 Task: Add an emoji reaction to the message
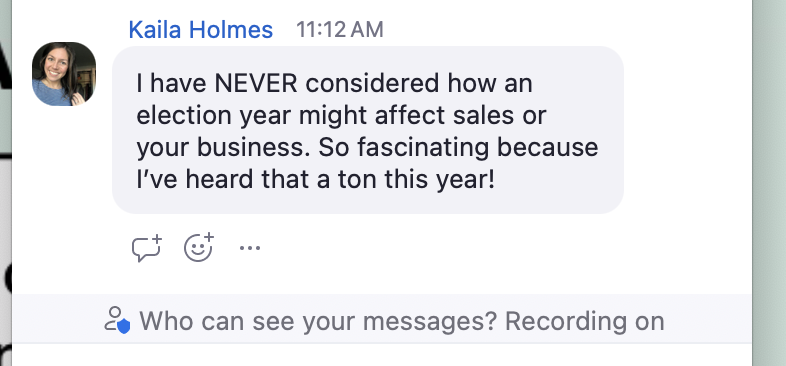point(199,247)
